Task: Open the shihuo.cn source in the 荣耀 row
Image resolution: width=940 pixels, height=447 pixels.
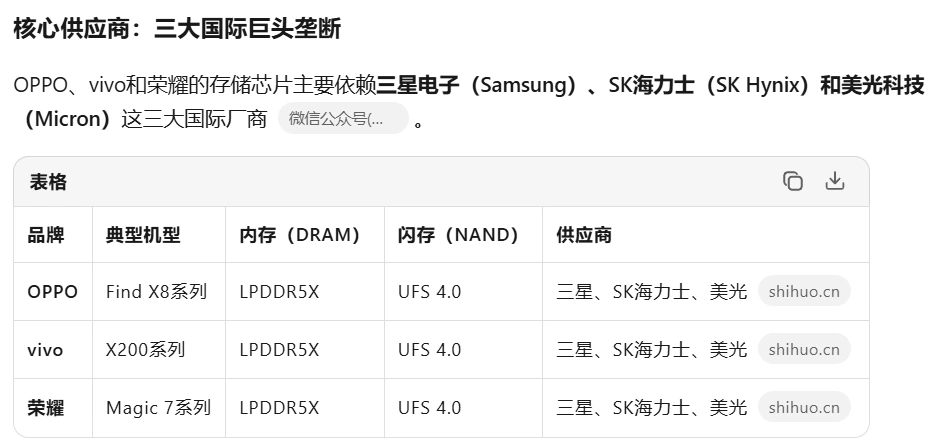Action: click(x=804, y=408)
